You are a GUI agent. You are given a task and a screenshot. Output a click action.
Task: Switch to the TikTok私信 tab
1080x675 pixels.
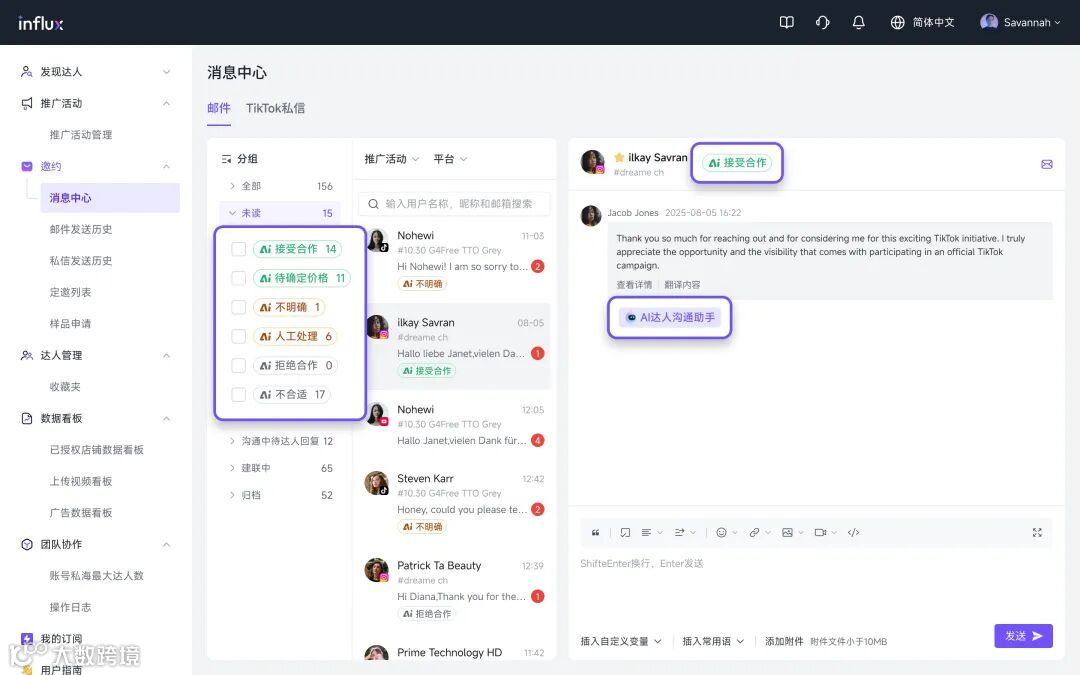click(x=276, y=108)
